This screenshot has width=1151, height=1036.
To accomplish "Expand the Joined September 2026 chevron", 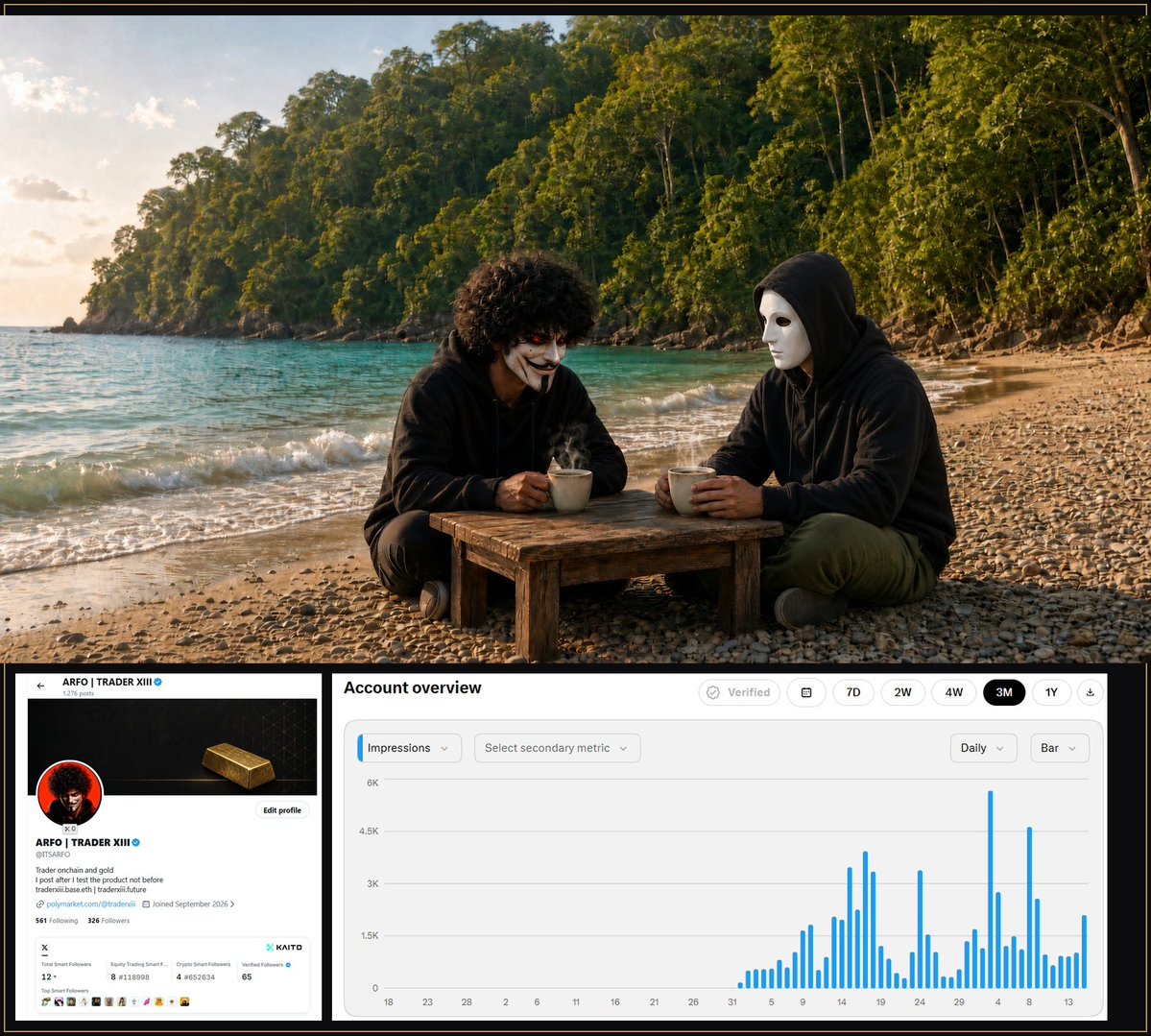I will click(232, 904).
